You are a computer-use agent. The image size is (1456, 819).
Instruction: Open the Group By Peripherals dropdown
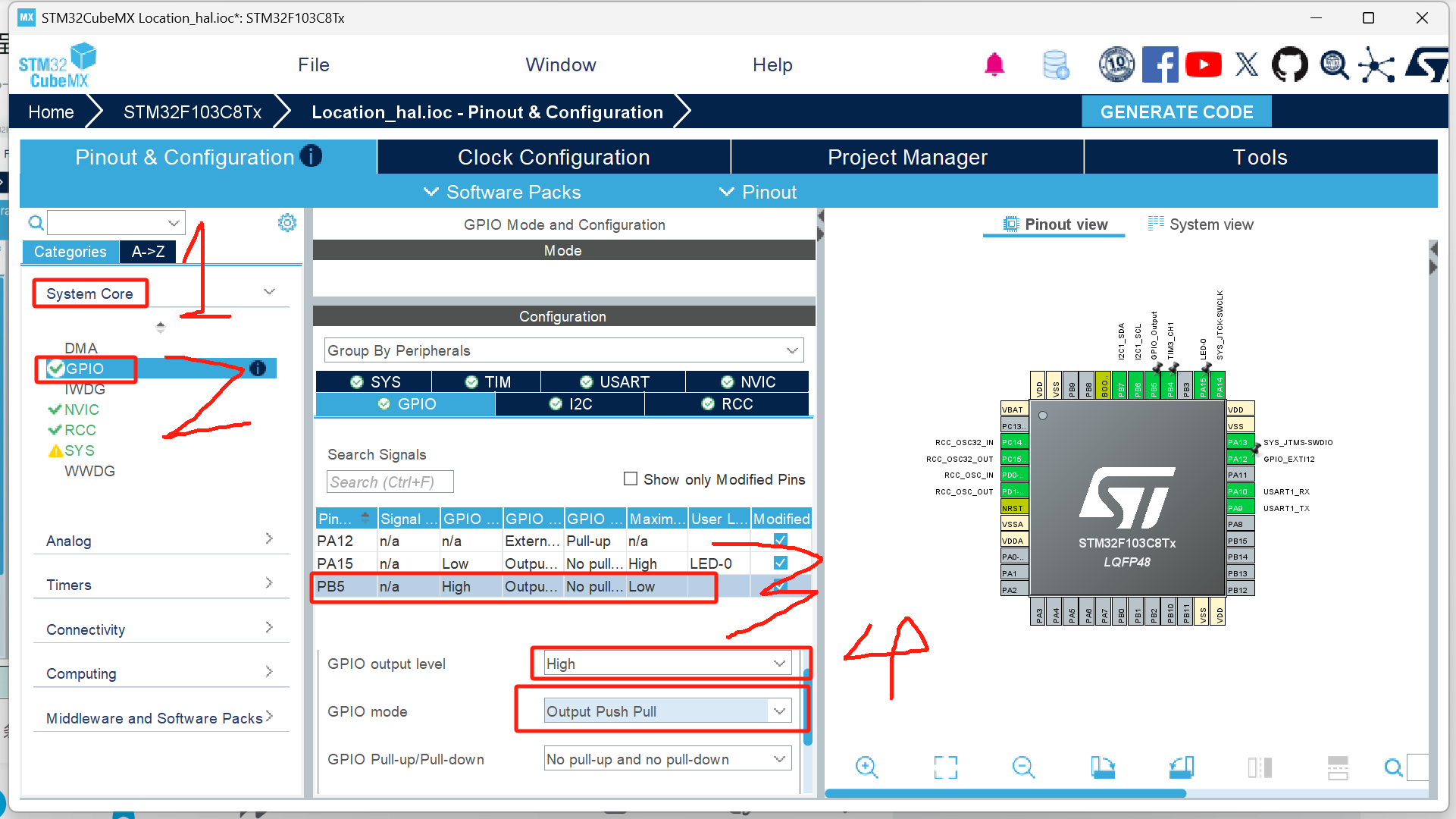pos(563,350)
